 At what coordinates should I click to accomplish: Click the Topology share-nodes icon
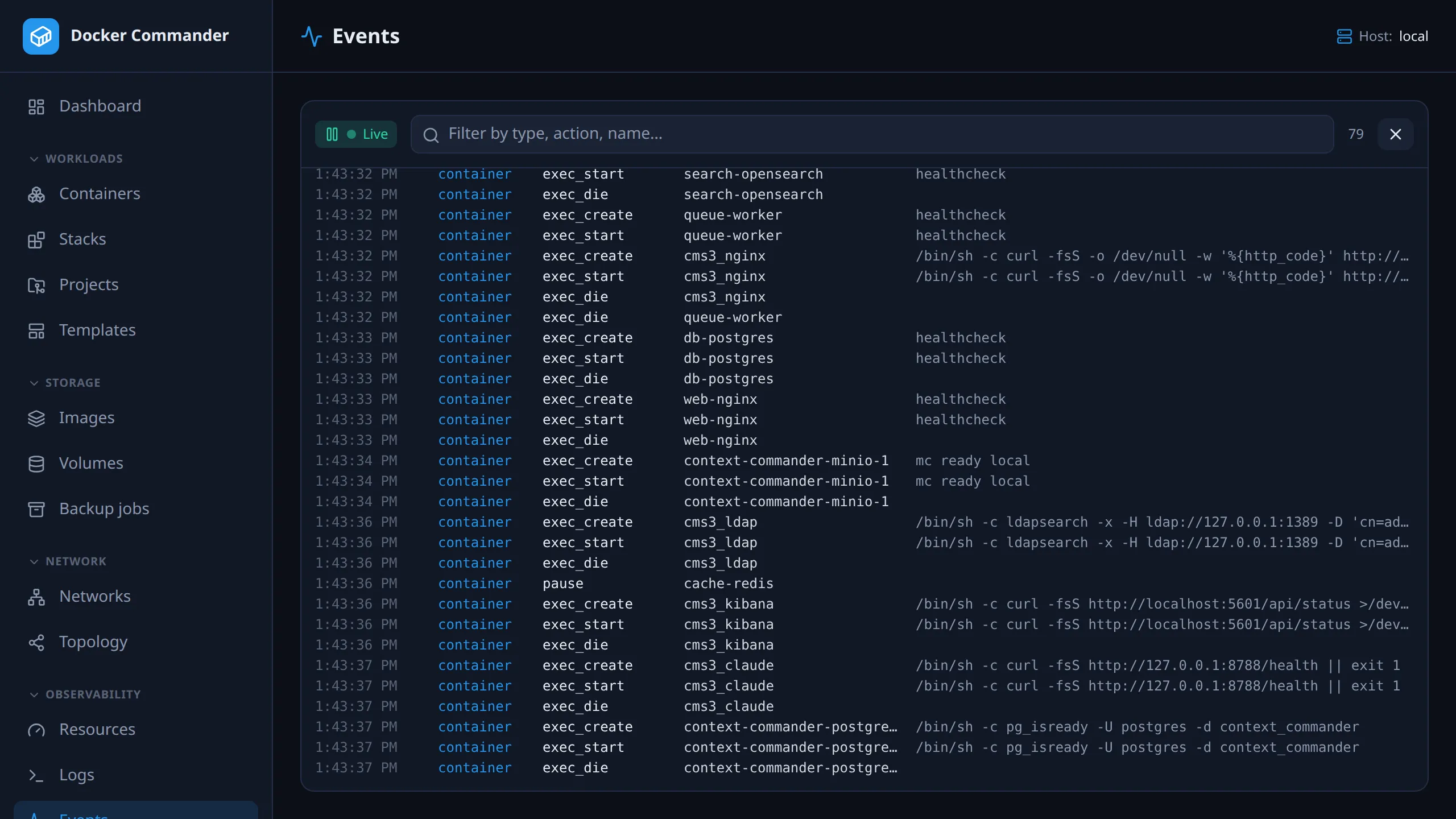click(36, 642)
